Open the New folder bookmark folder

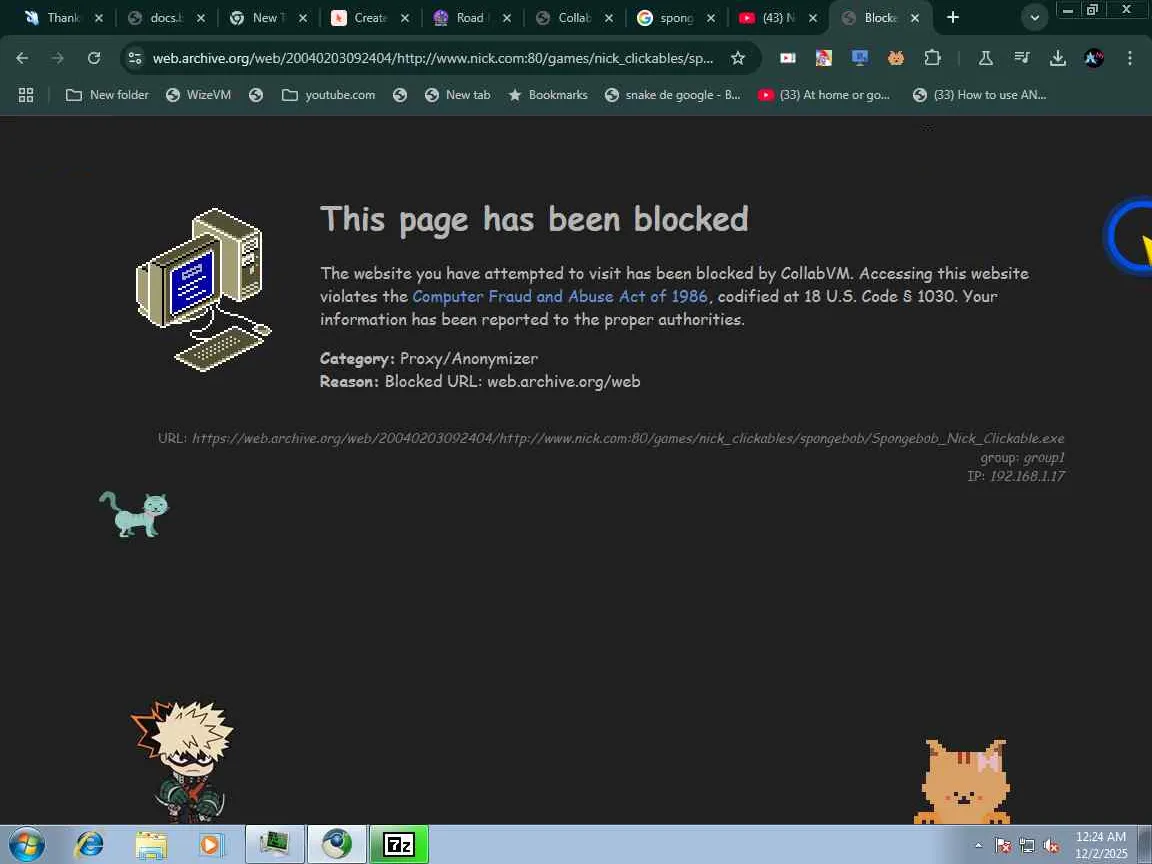click(x=107, y=95)
